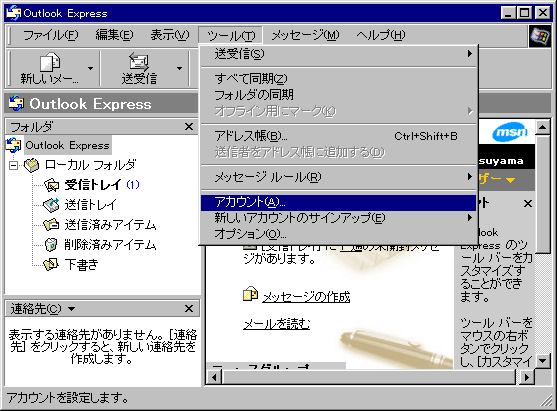Image resolution: width=557 pixels, height=411 pixels.
Task: Open オプション(O)... from the menu
Action: [339, 234]
